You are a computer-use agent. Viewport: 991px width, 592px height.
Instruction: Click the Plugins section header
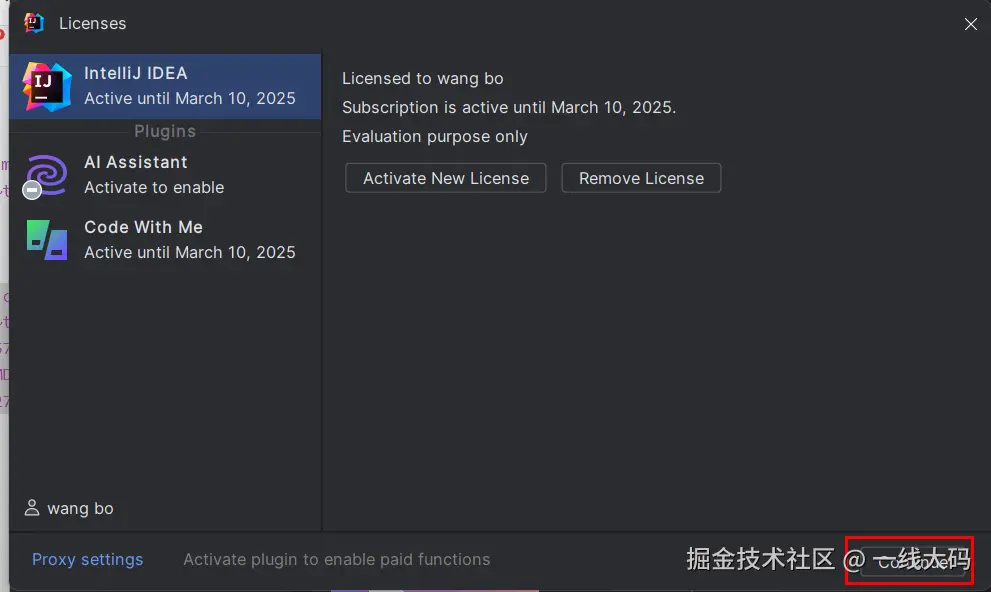coord(165,131)
